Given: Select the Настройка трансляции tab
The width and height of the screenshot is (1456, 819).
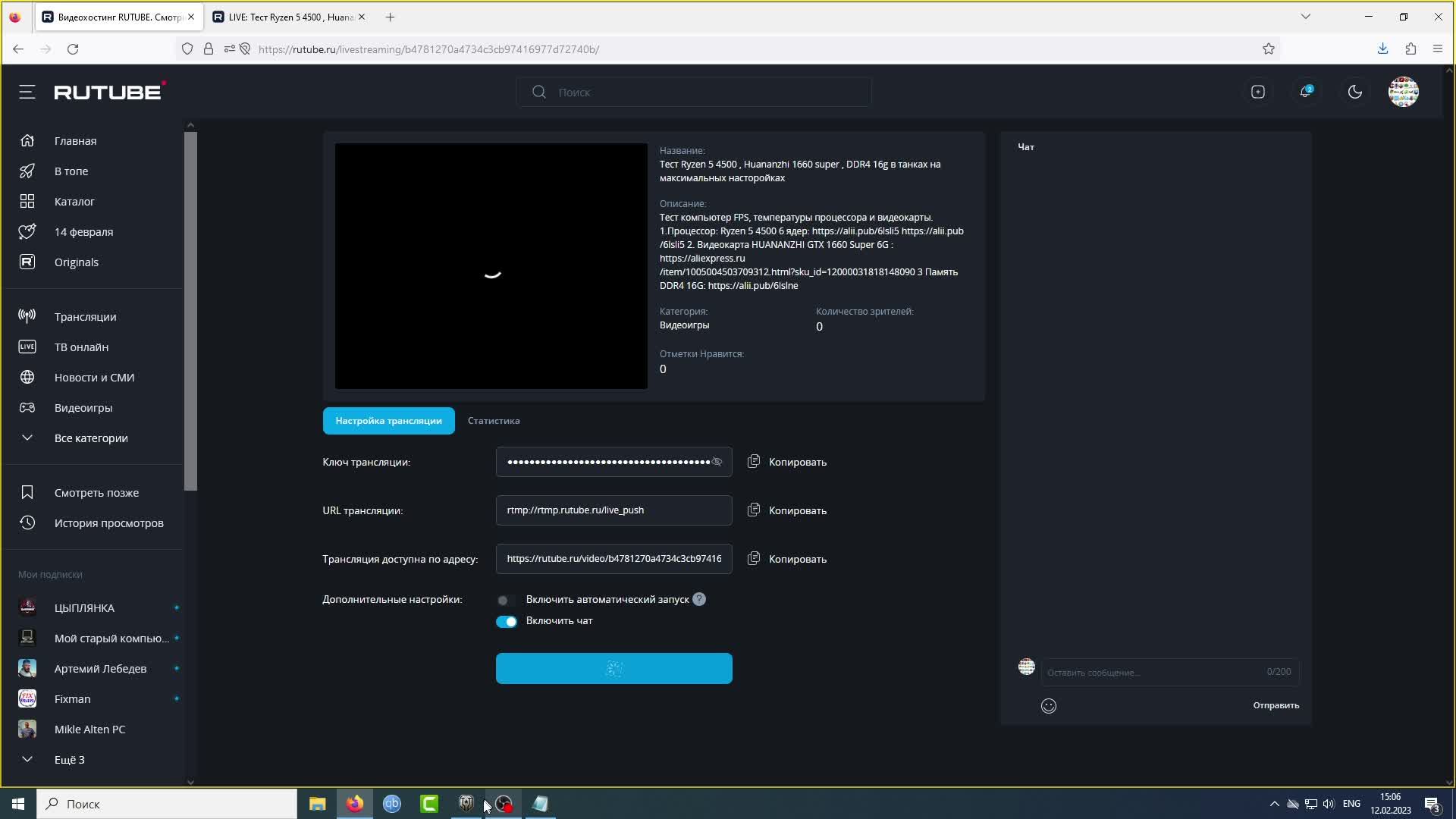Looking at the screenshot, I should (388, 421).
